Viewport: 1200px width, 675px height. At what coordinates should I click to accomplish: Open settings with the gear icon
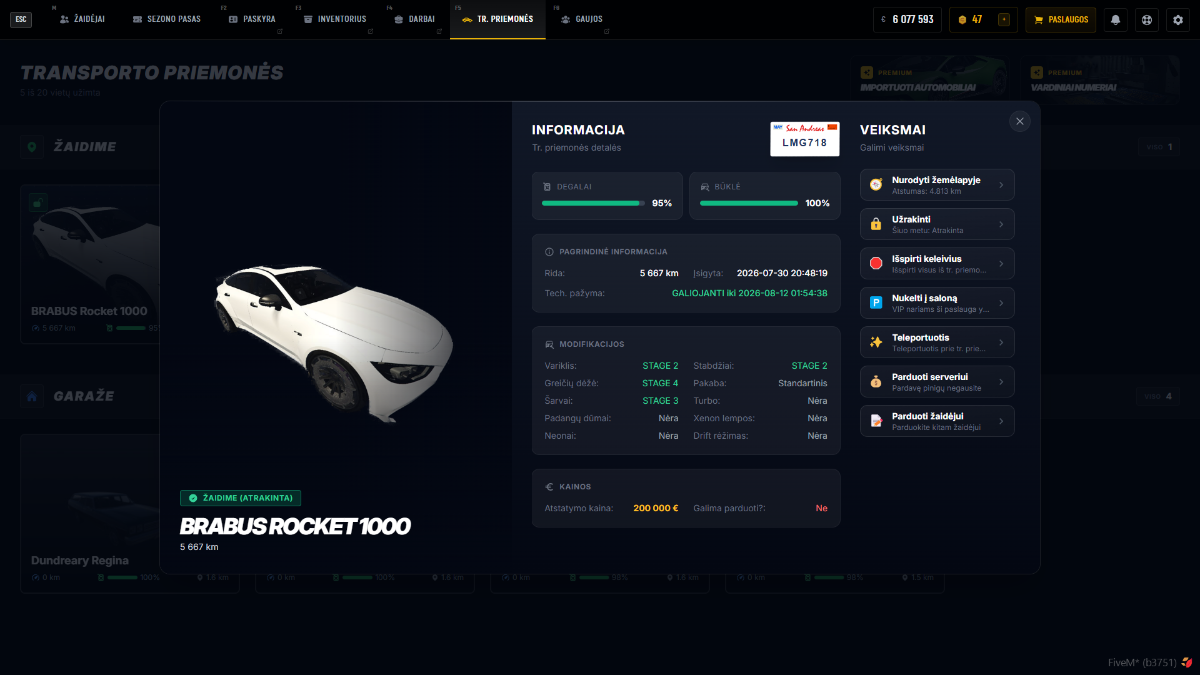pyautogui.click(x=1177, y=19)
